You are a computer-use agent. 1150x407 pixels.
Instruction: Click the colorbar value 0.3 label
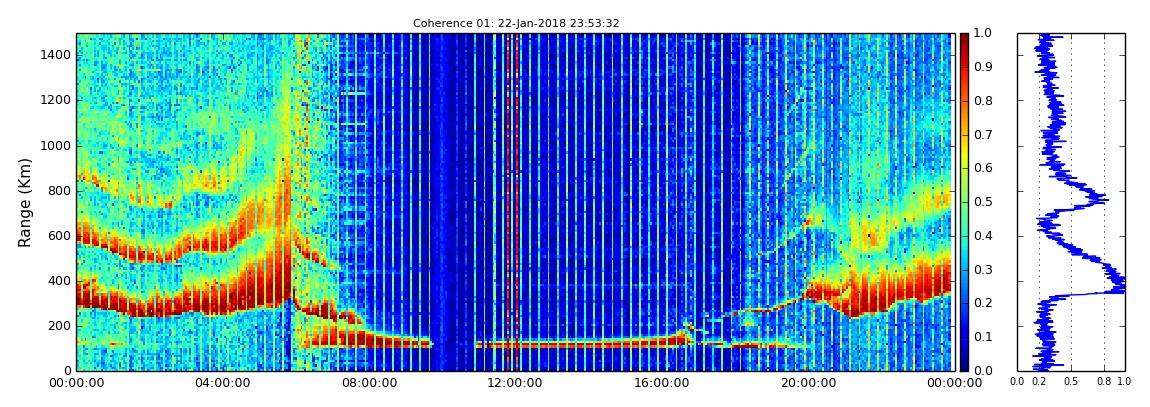click(x=981, y=269)
